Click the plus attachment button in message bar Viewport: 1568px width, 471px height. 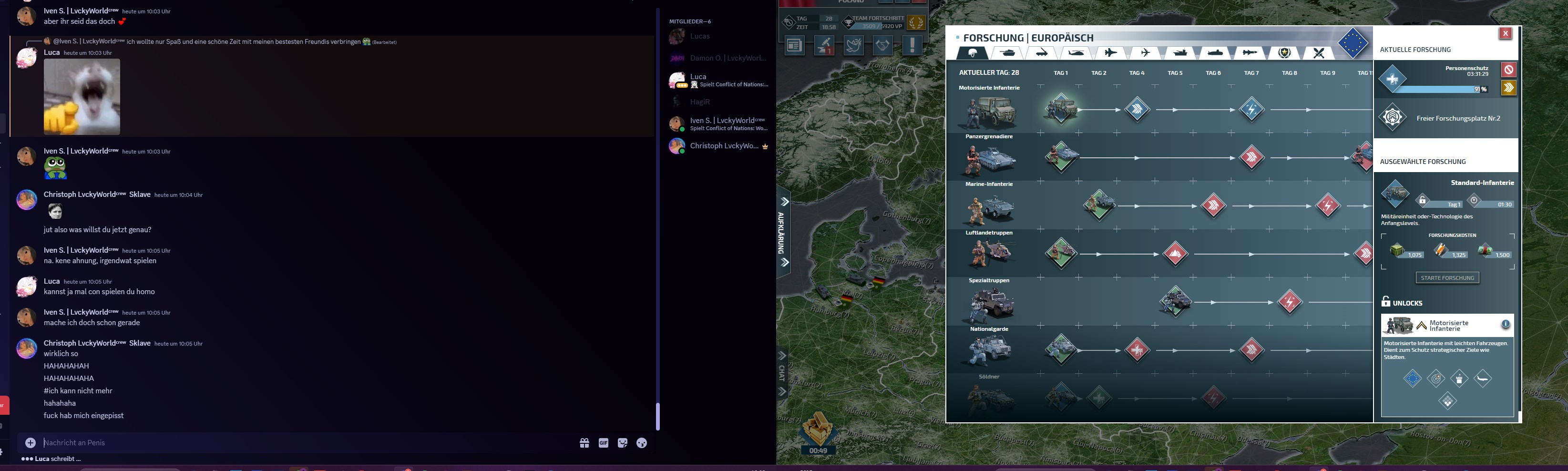31,443
